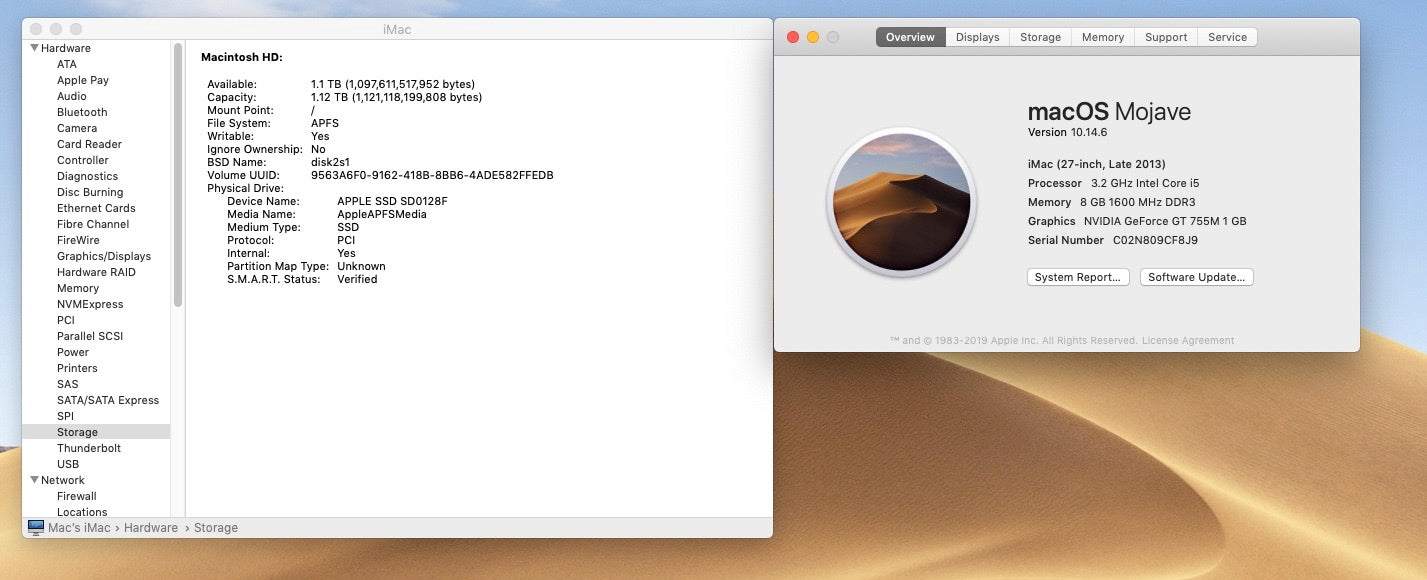1427x580 pixels.
Task: Click the iMac computer icon in path bar
Action: click(x=36, y=527)
